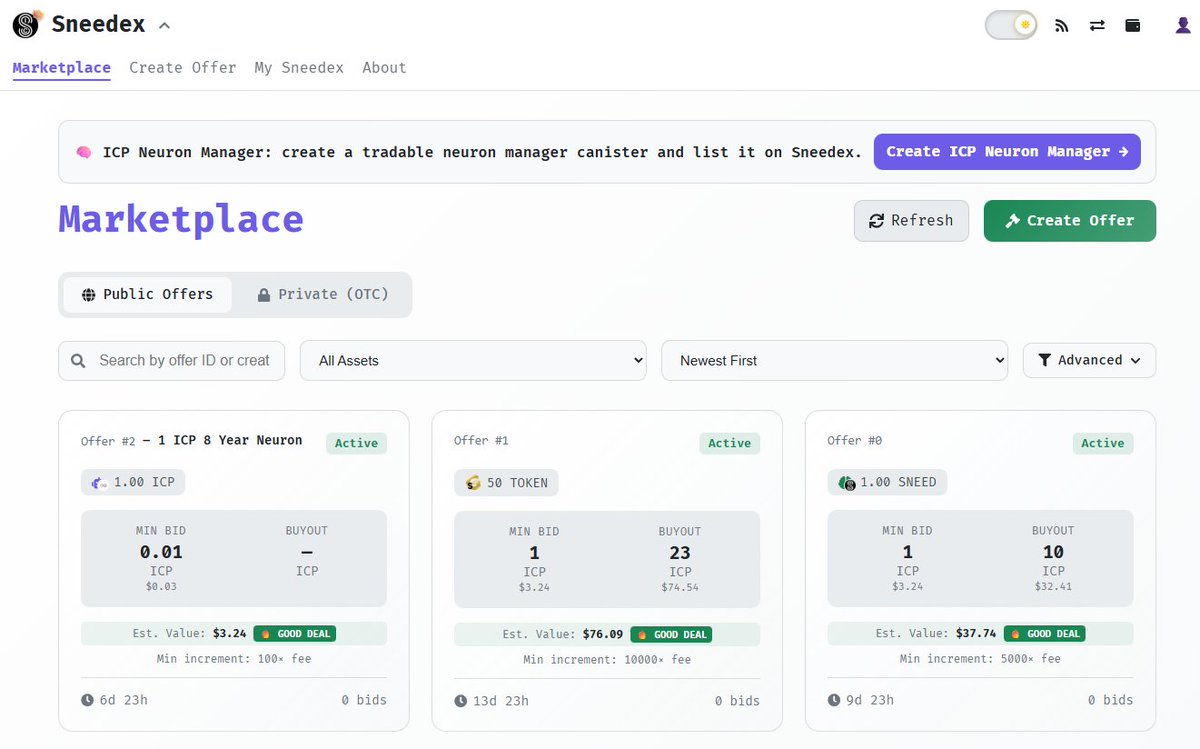The image size is (1200, 749).
Task: Click the 1.00 SNEED asset chip
Action: pos(887,483)
